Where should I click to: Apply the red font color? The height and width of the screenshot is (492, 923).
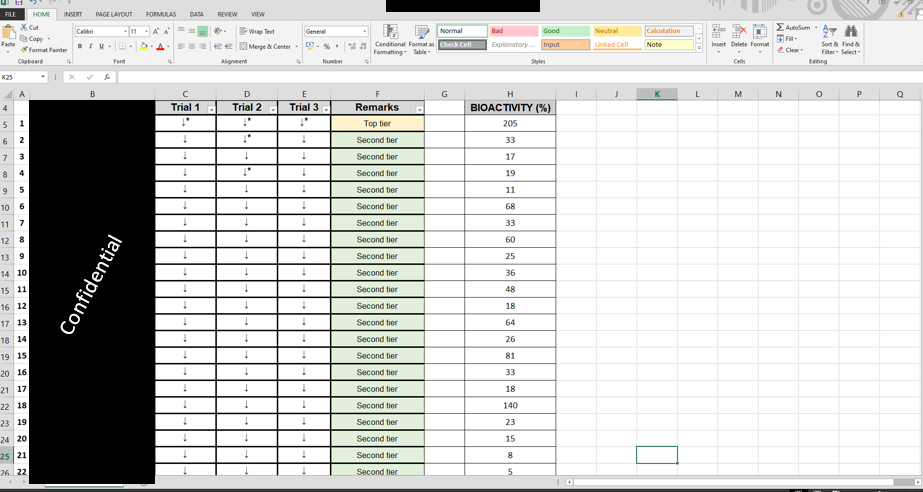[x=160, y=46]
